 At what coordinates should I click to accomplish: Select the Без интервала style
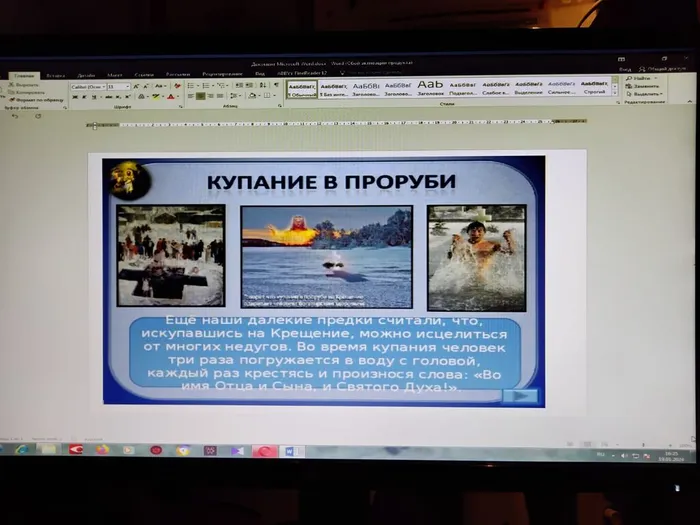333,89
